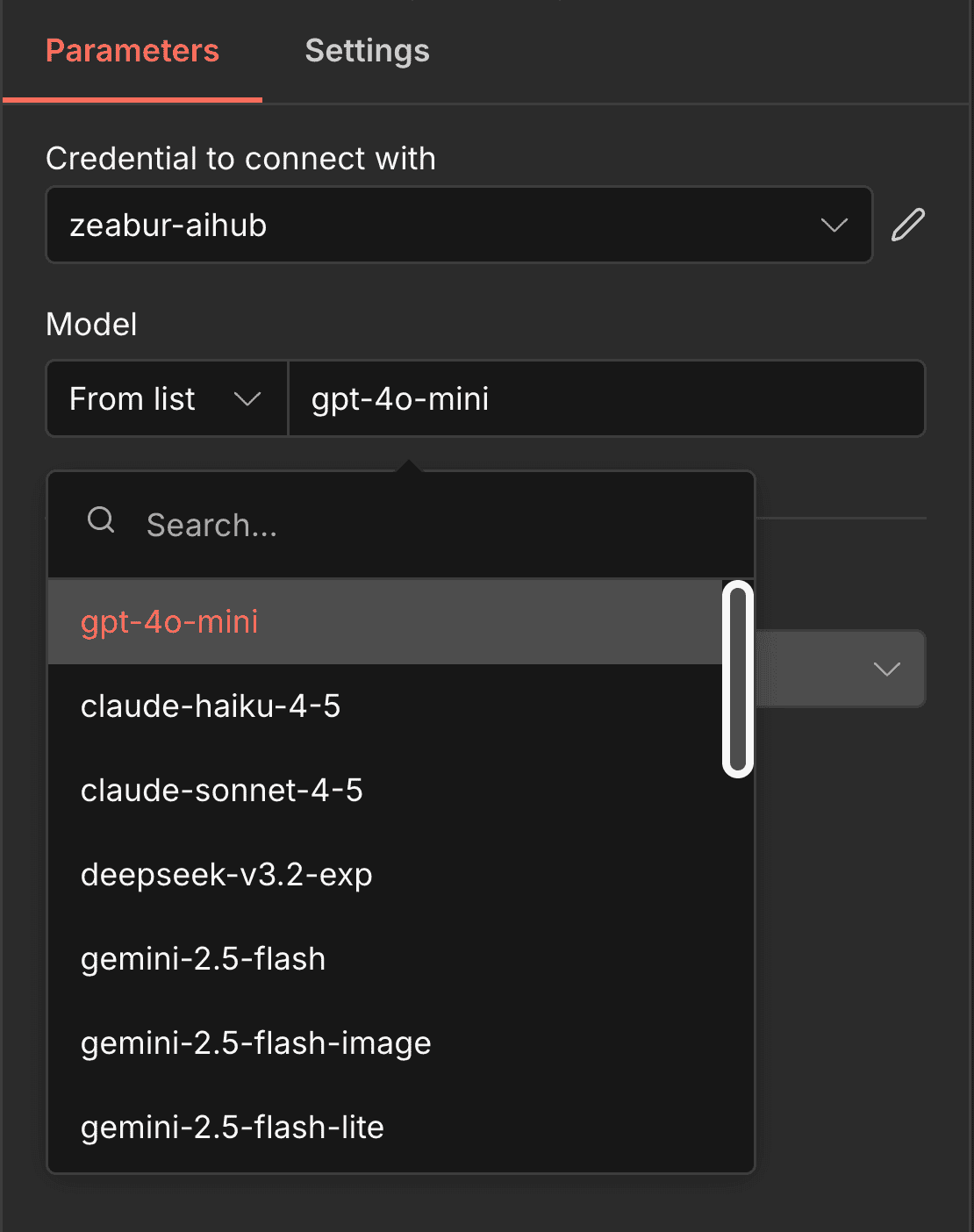Select gemini-2.5-flash-image from the list
974x1232 pixels.
[255, 1042]
